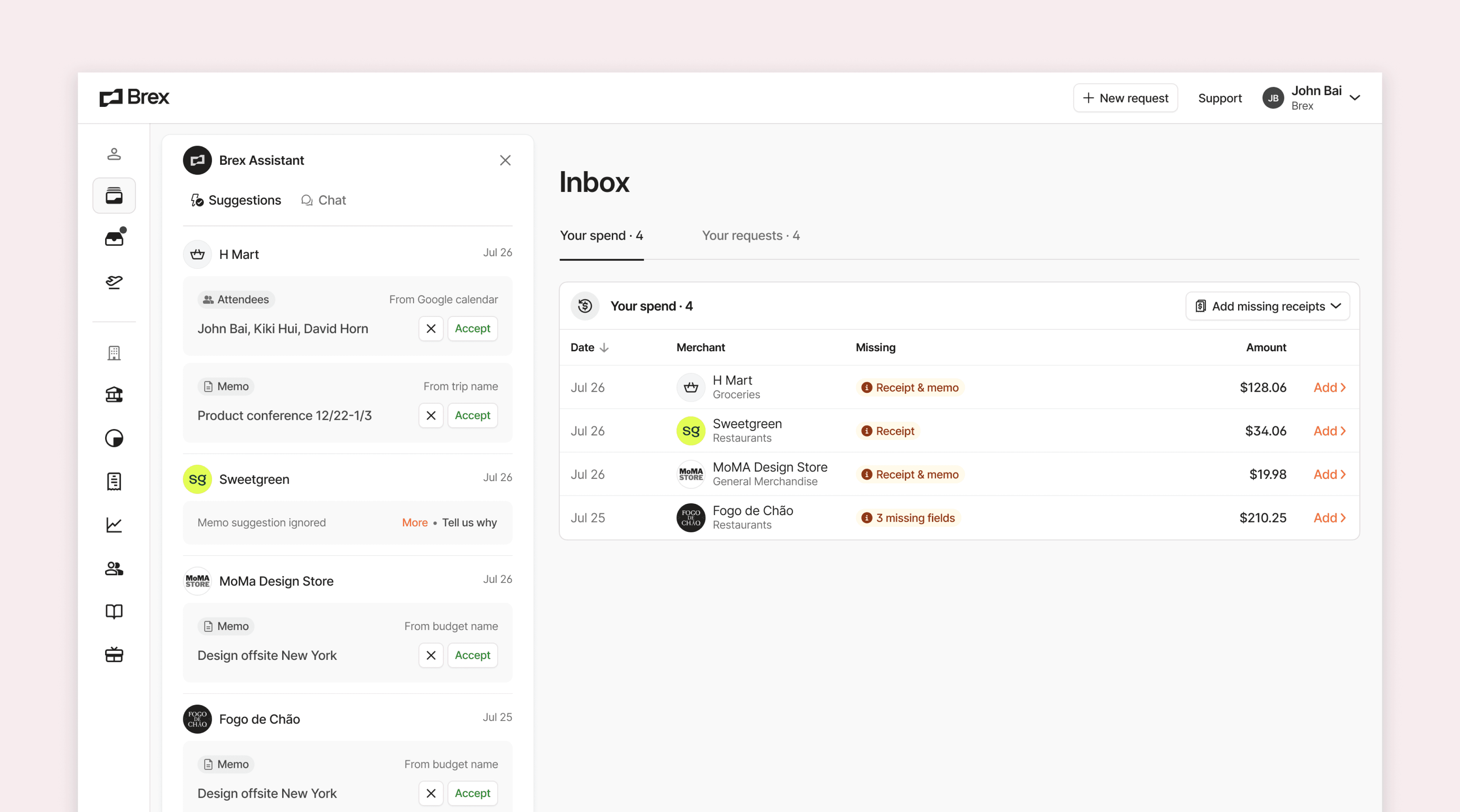Open the gift box sidebar icon

coord(114,654)
